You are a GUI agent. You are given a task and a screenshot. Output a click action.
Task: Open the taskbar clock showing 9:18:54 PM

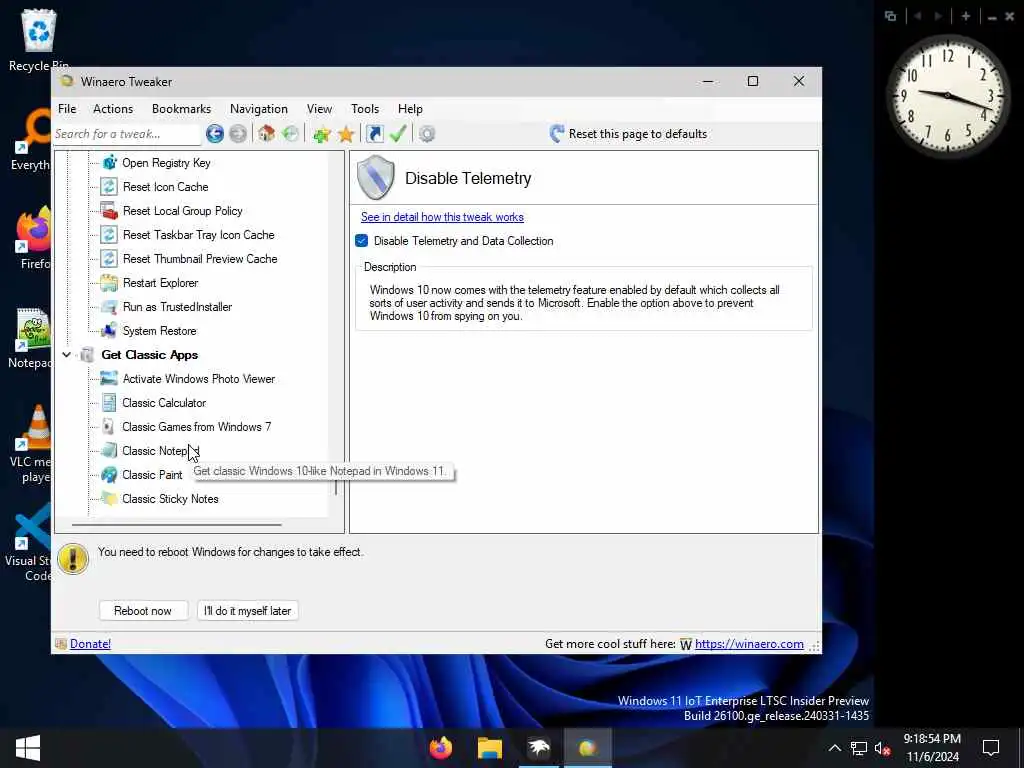pyautogui.click(x=932, y=748)
